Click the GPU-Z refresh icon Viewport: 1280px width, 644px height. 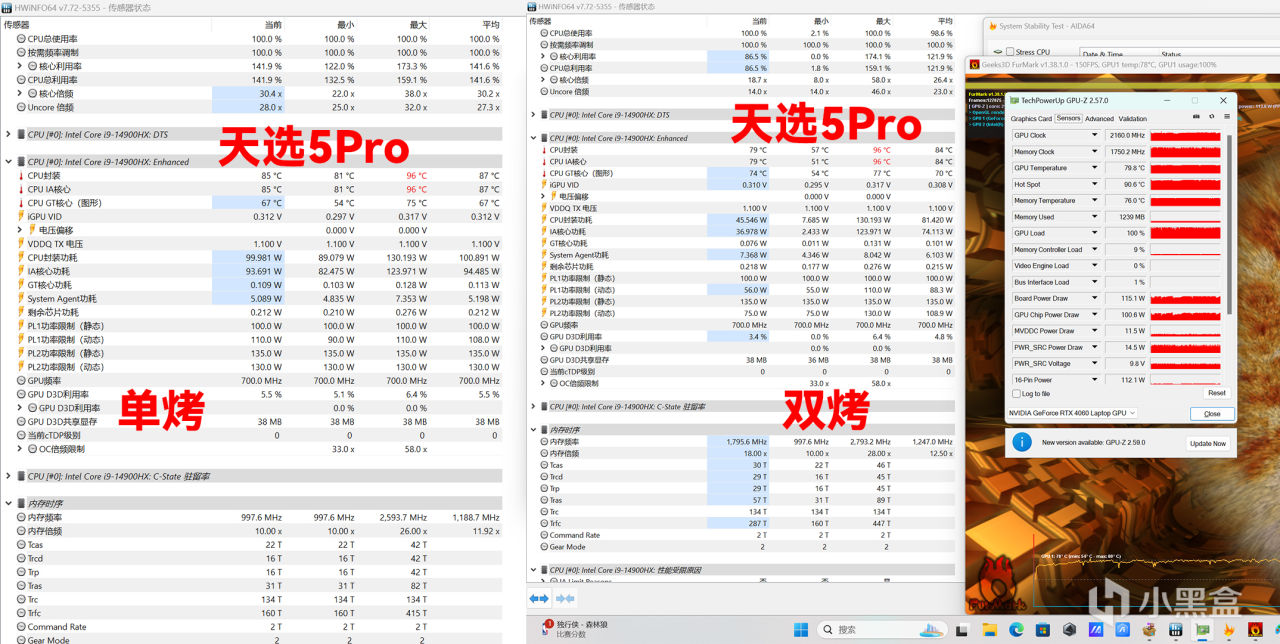tap(1212, 117)
